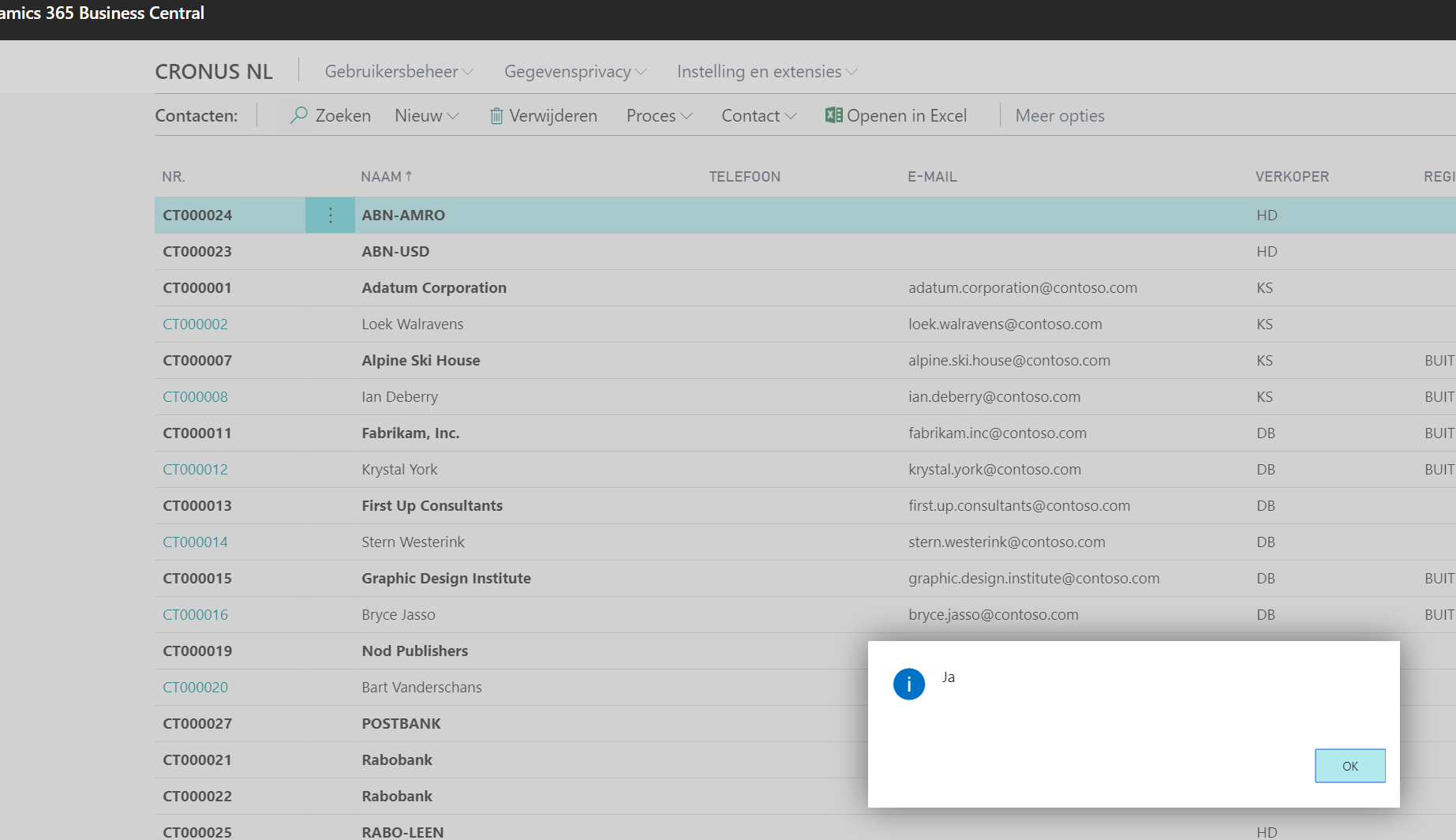Select contact link CT000020 Bart Vanderschans
Viewport: 1456px width, 840px height.
click(x=195, y=687)
